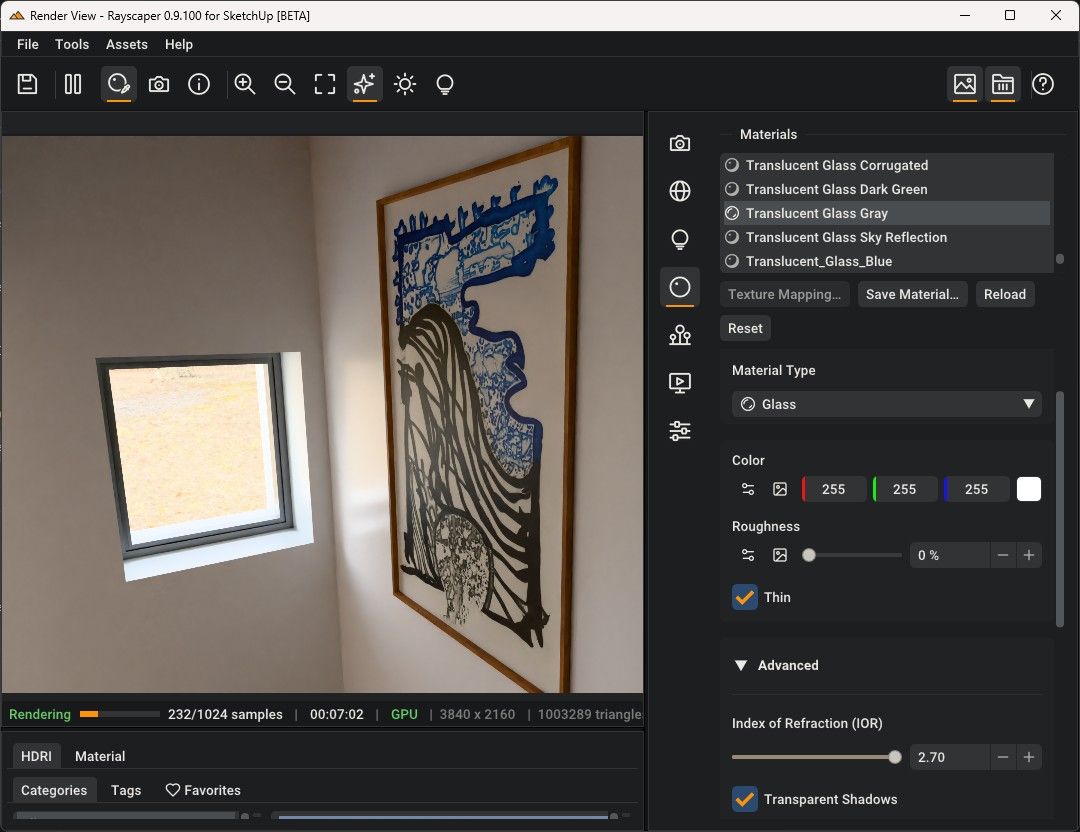This screenshot has width=1080, height=832.
Task: Click the Save Material... button
Action: point(912,294)
